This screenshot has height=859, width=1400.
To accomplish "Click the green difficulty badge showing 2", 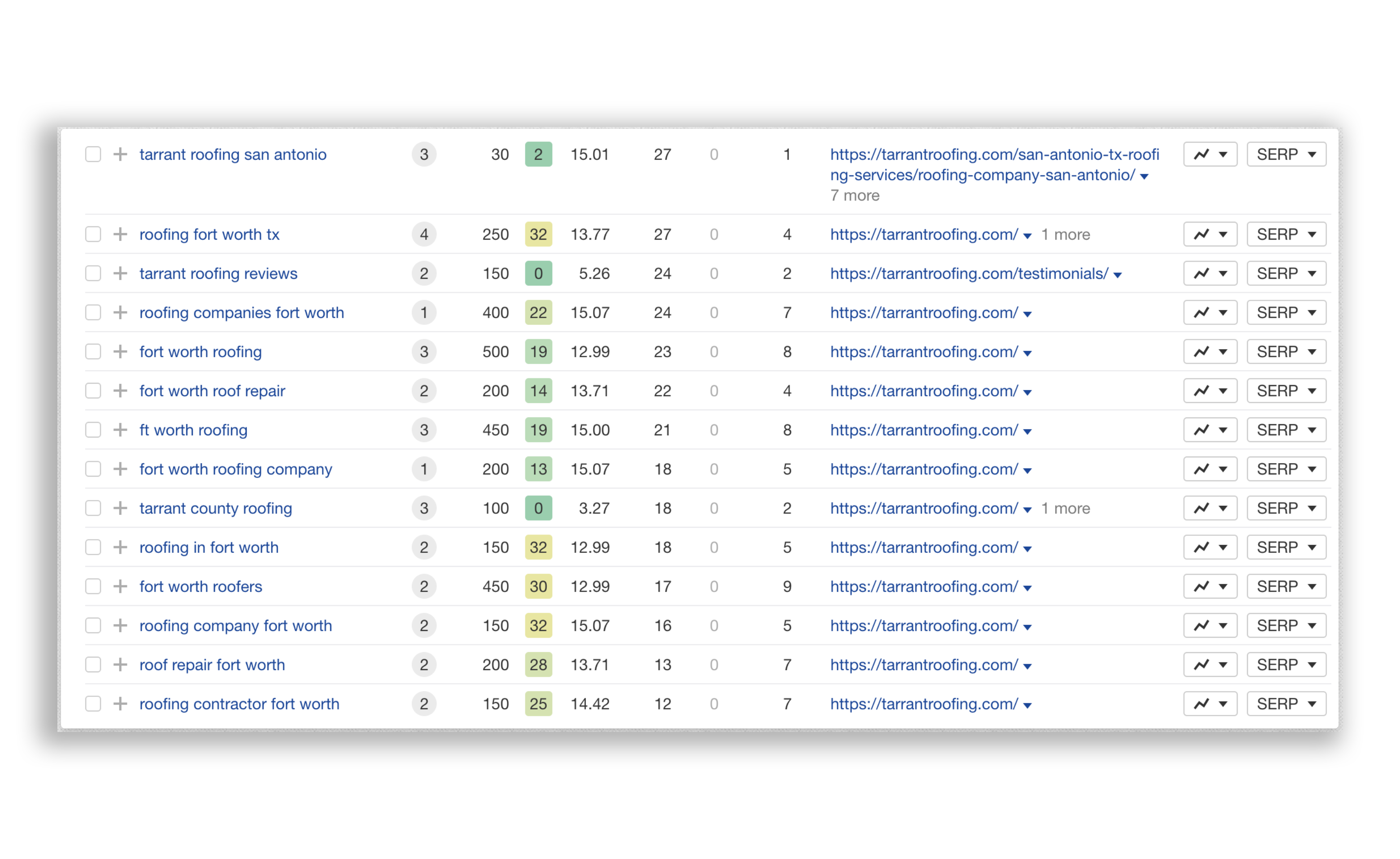I will coord(538,154).
